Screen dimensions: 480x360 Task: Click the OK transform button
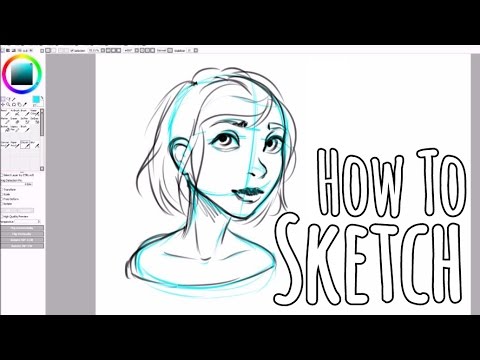tap(9, 210)
